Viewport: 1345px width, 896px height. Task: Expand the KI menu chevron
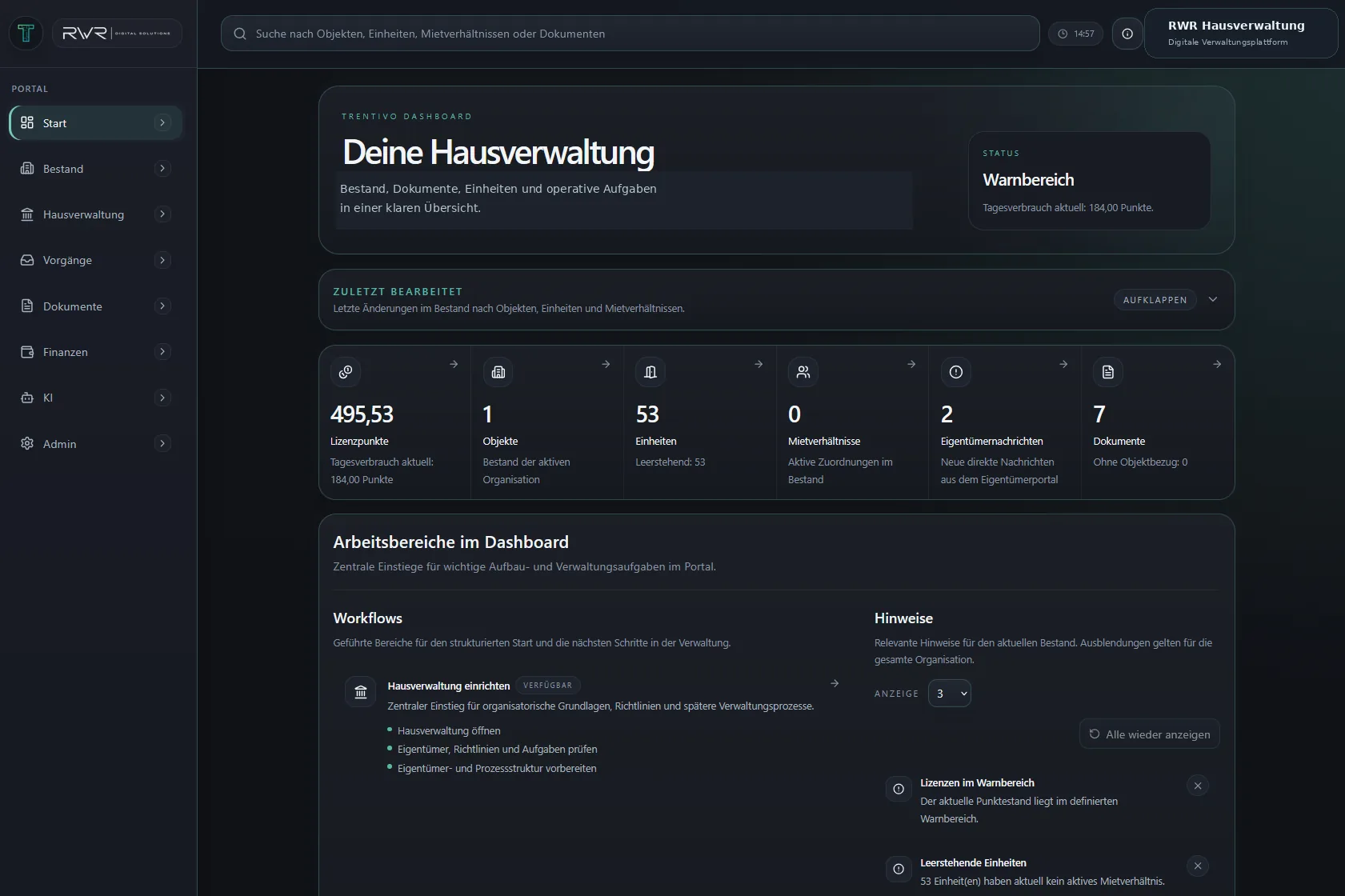tap(162, 398)
